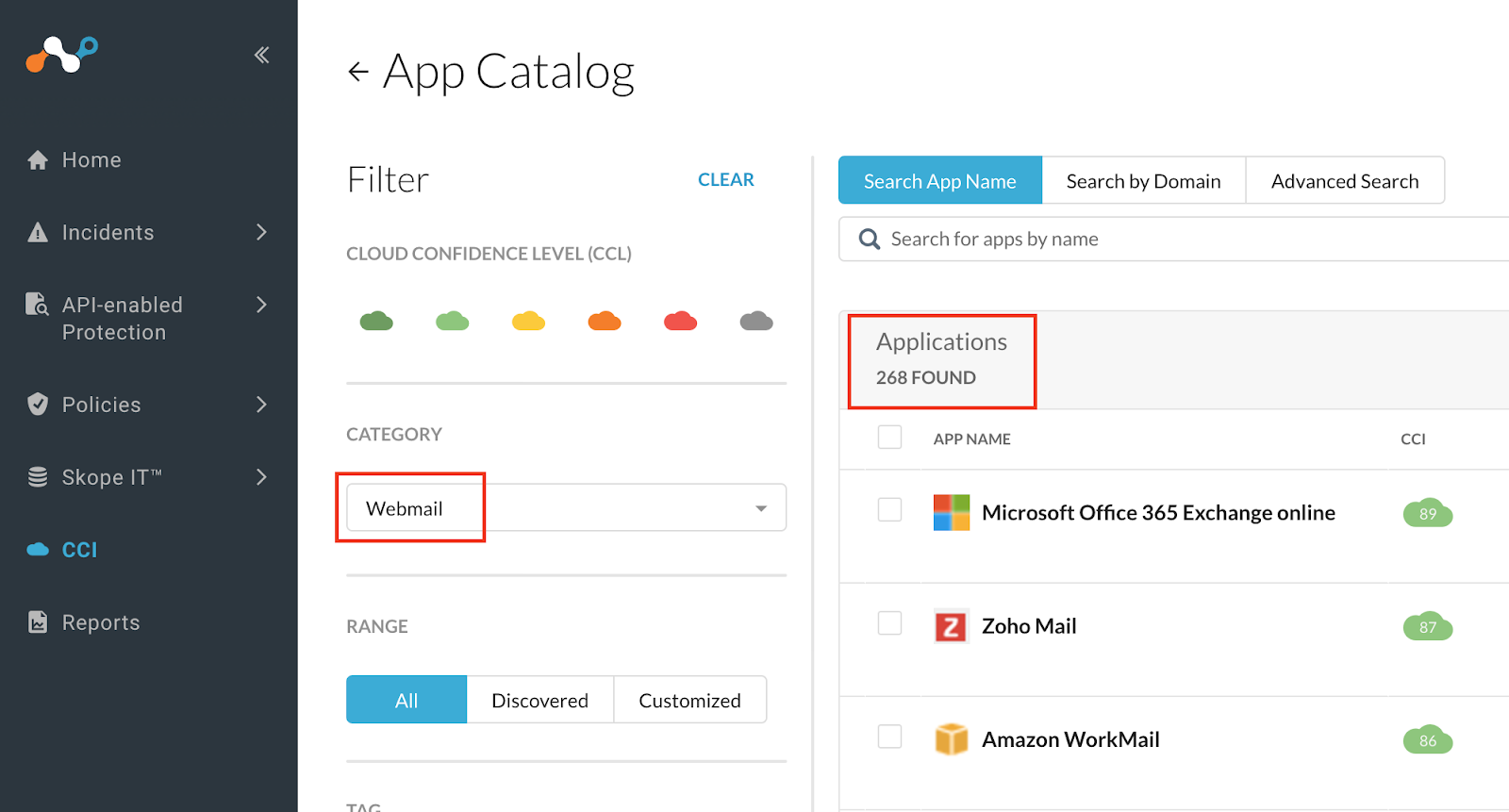Open the Zoho Mail app entry
Screen dimensions: 1509x812
pyautogui.click(x=1029, y=626)
